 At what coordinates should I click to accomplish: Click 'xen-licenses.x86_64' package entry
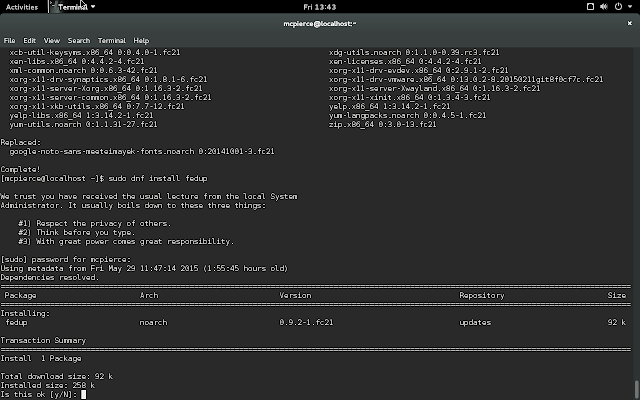pos(405,61)
